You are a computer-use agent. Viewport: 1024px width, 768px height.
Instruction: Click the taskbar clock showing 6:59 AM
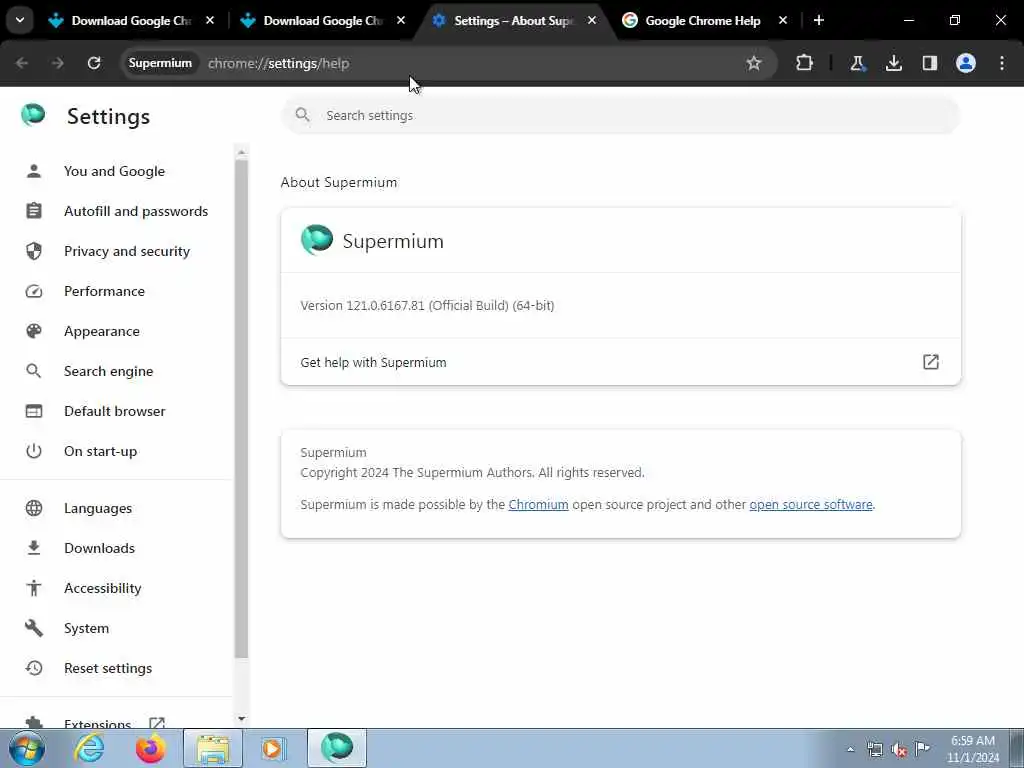[973, 749]
